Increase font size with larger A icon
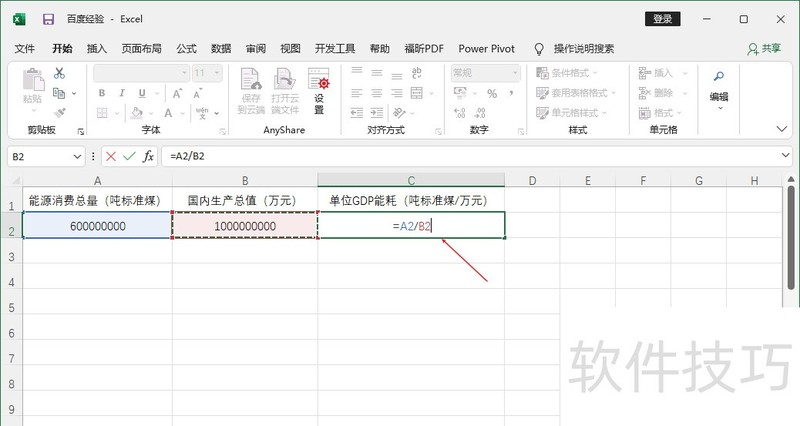The height and width of the screenshot is (426, 800). coord(177,93)
